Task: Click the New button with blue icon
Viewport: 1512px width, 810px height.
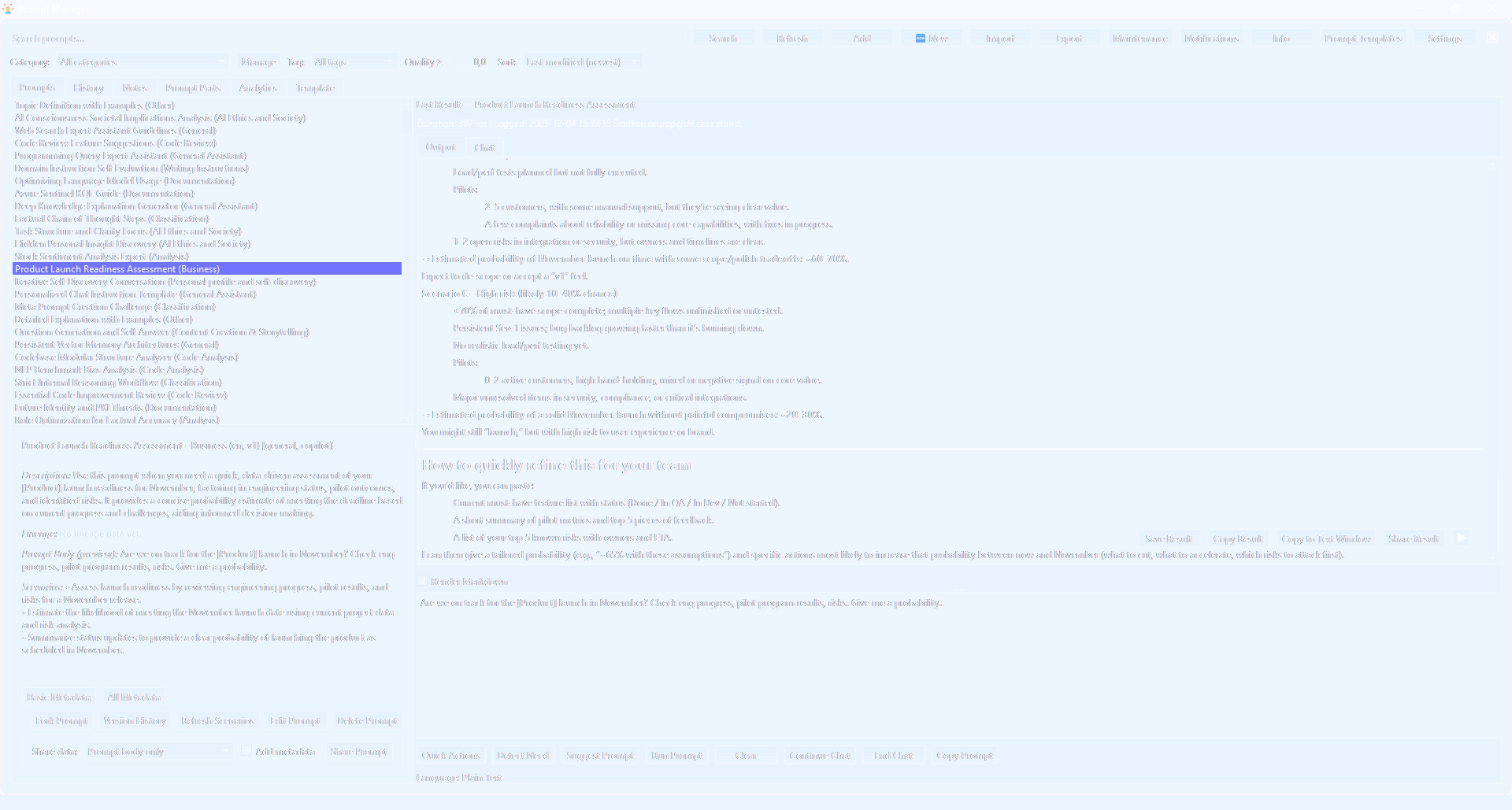Action: coord(932,38)
